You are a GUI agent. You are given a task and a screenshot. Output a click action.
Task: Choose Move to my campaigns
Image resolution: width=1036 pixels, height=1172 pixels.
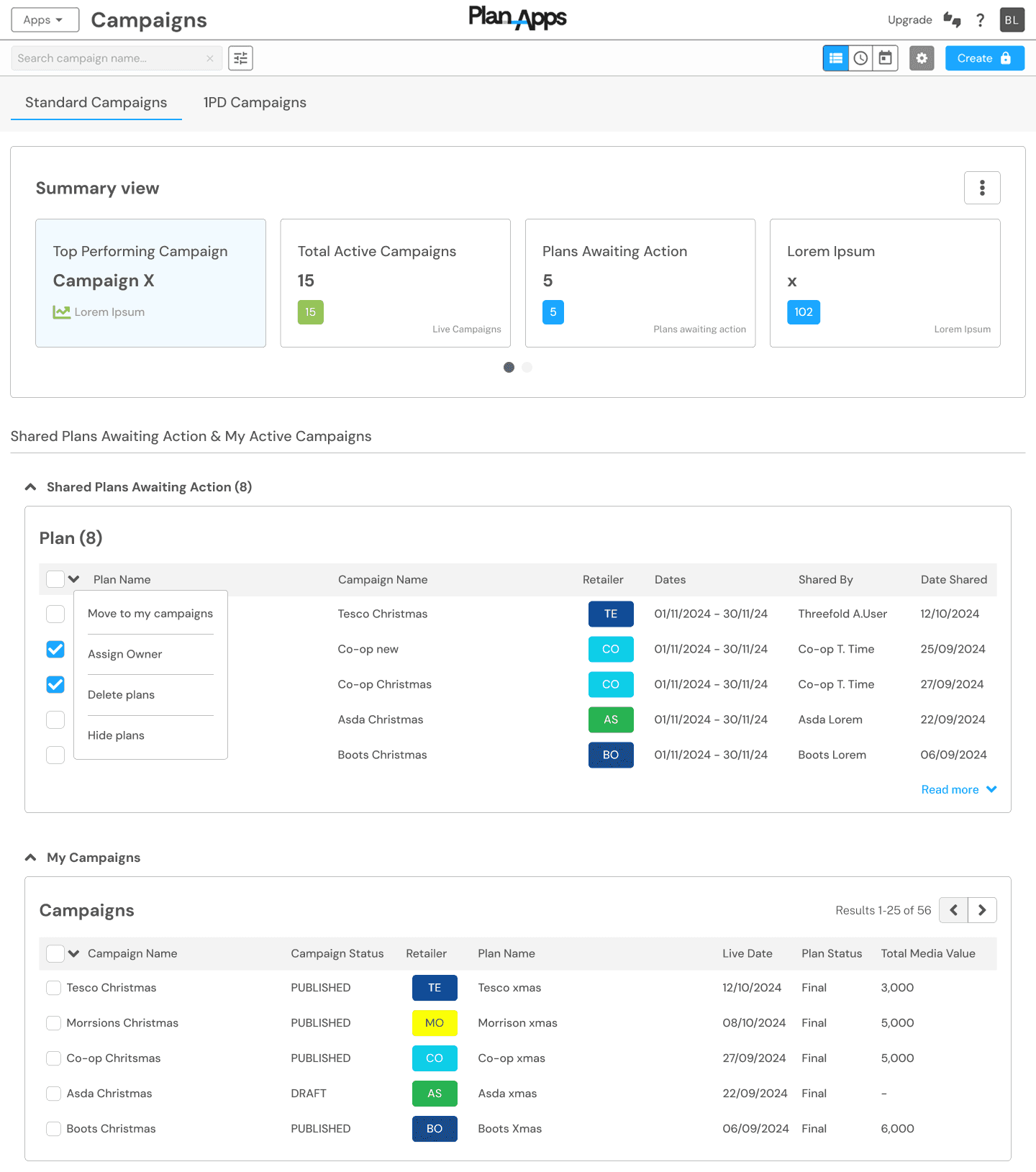pos(150,614)
